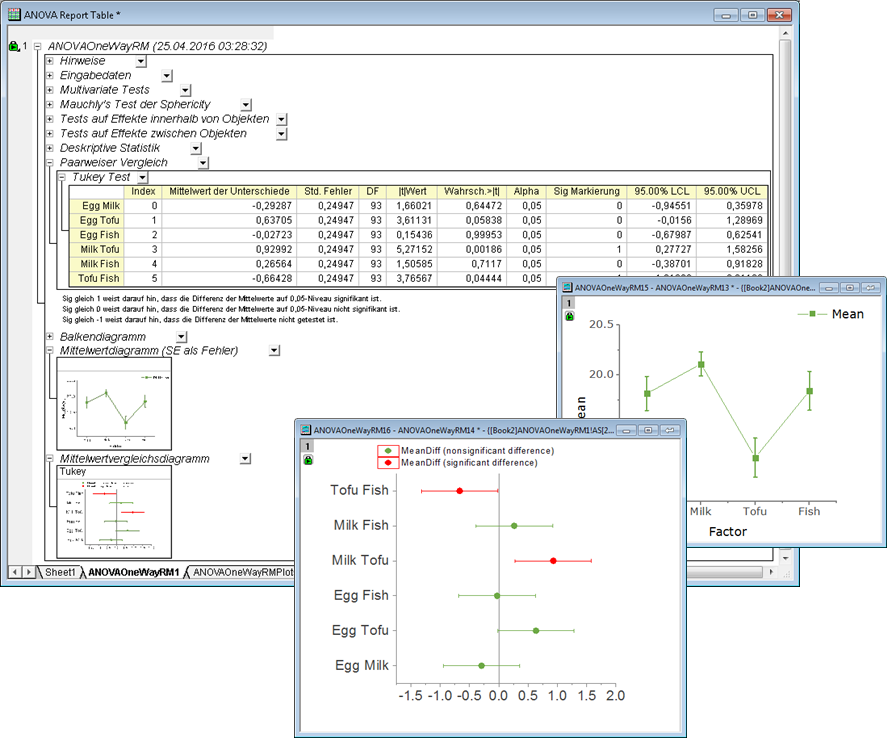Expand the Multivariate Tests section
This screenshot has height=738, width=887.
pyautogui.click(x=50, y=90)
